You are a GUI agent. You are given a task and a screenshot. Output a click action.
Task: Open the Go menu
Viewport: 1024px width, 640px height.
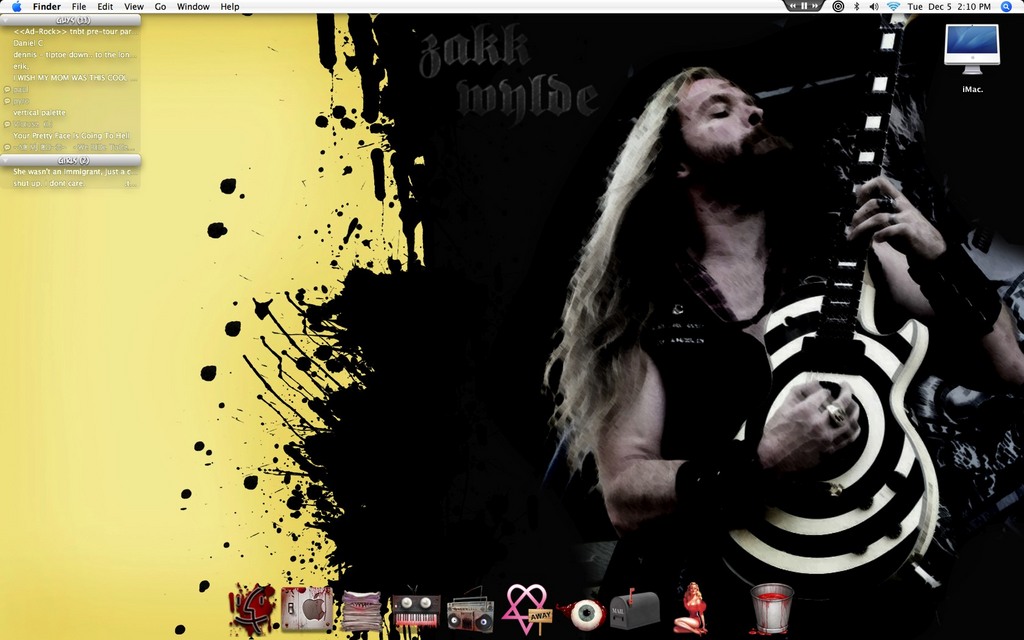tap(160, 7)
